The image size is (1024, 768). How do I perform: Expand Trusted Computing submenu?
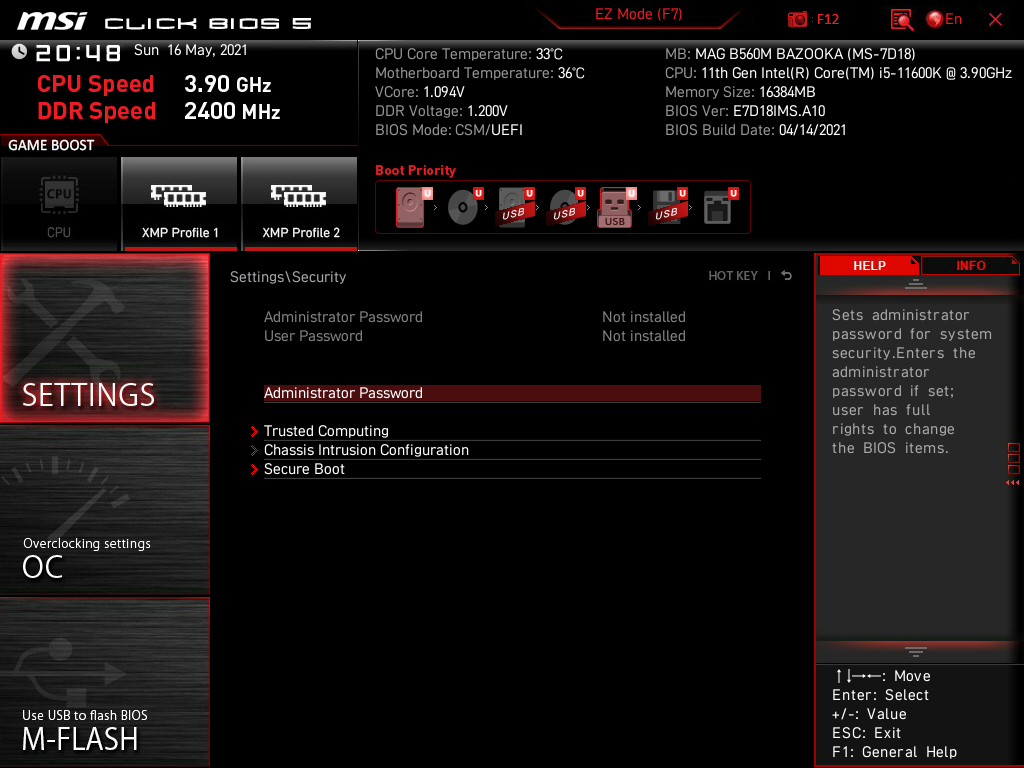[512, 431]
